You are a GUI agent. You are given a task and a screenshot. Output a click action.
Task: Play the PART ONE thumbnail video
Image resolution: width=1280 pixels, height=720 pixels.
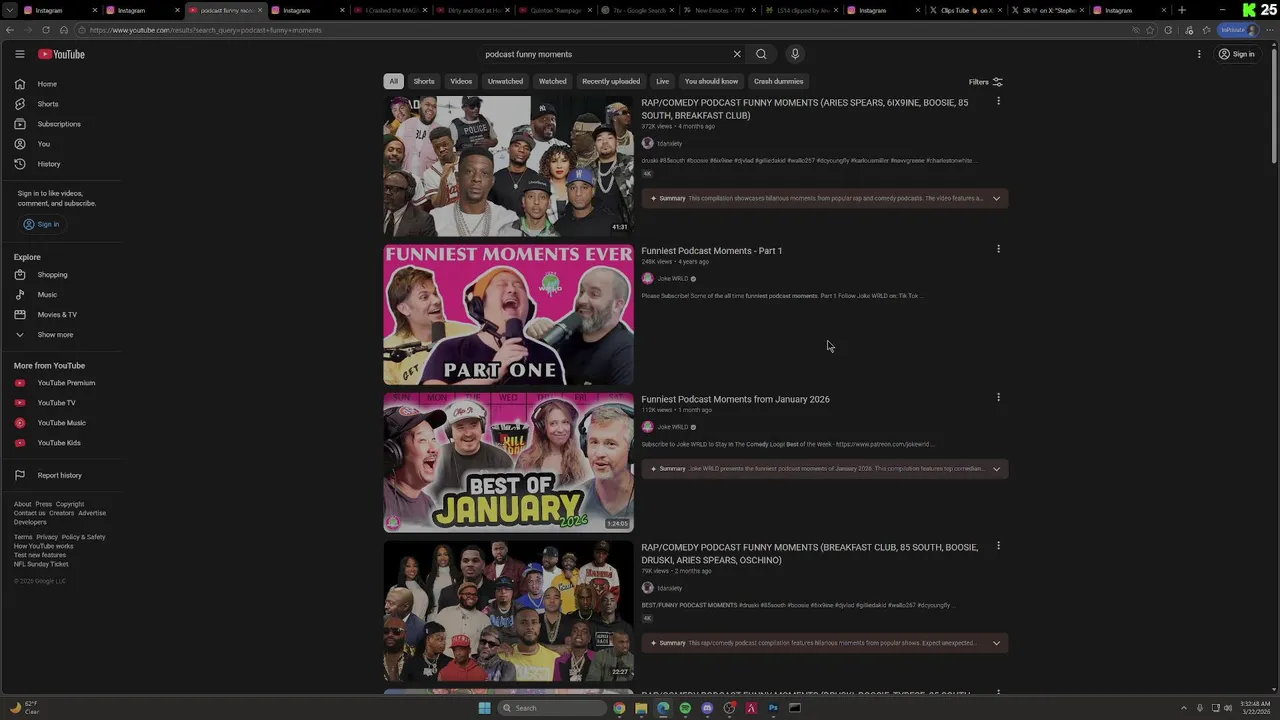[508, 315]
